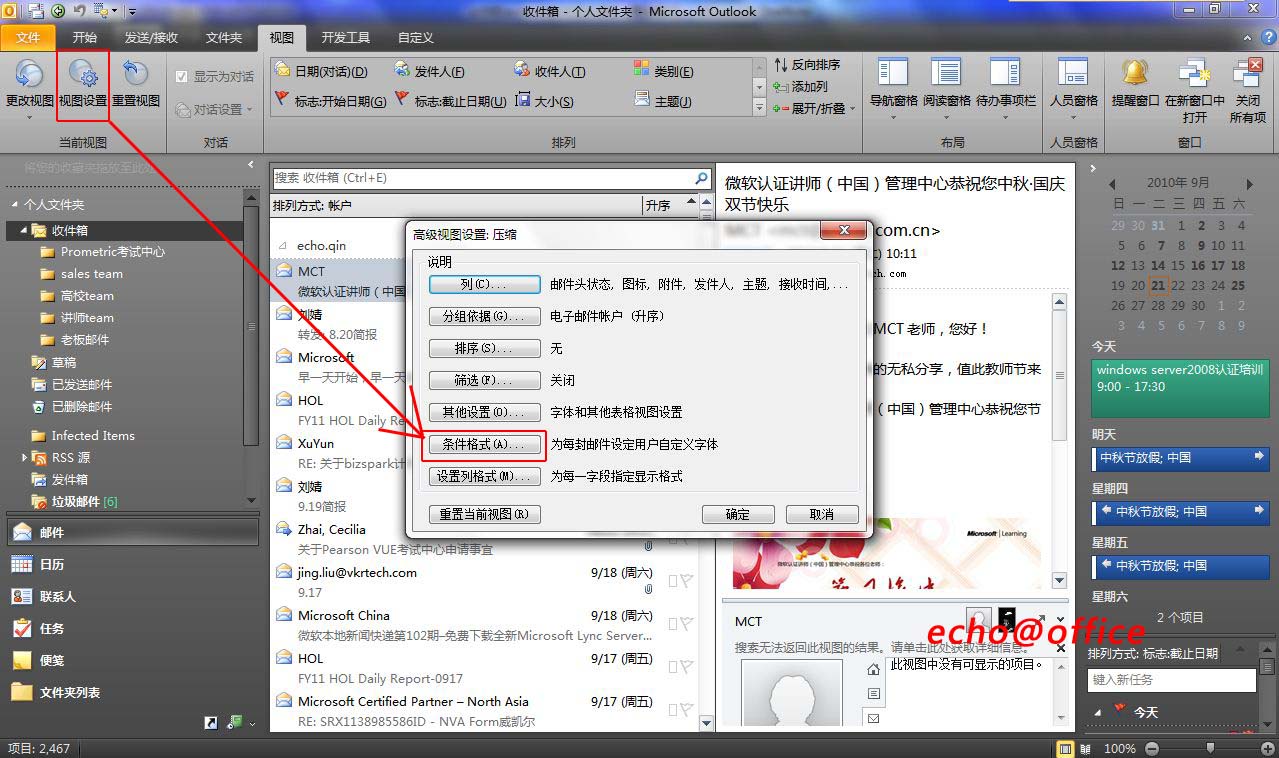Click Group By (分组依据) button
1279x758 pixels.
(x=484, y=316)
